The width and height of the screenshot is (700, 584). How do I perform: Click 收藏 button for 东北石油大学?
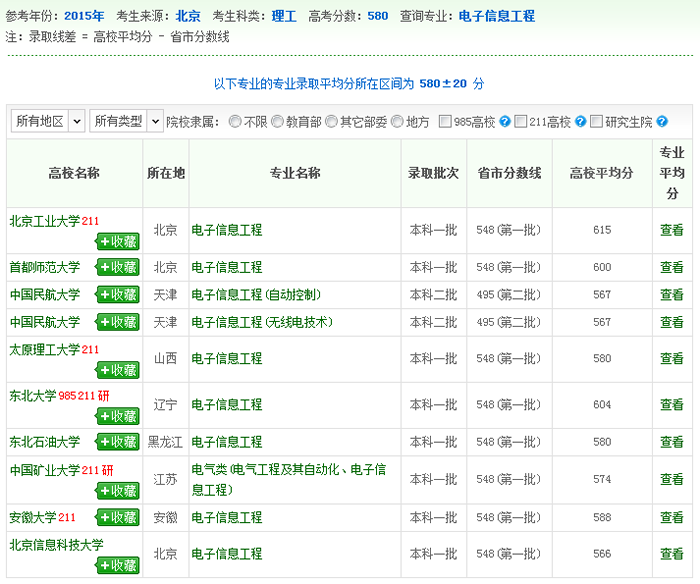[117, 442]
